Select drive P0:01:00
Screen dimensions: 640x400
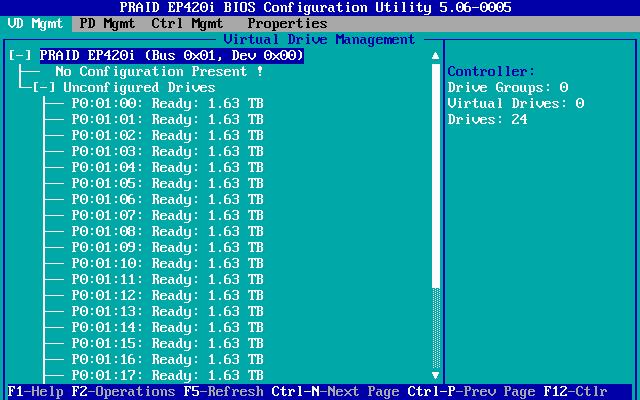point(167,103)
